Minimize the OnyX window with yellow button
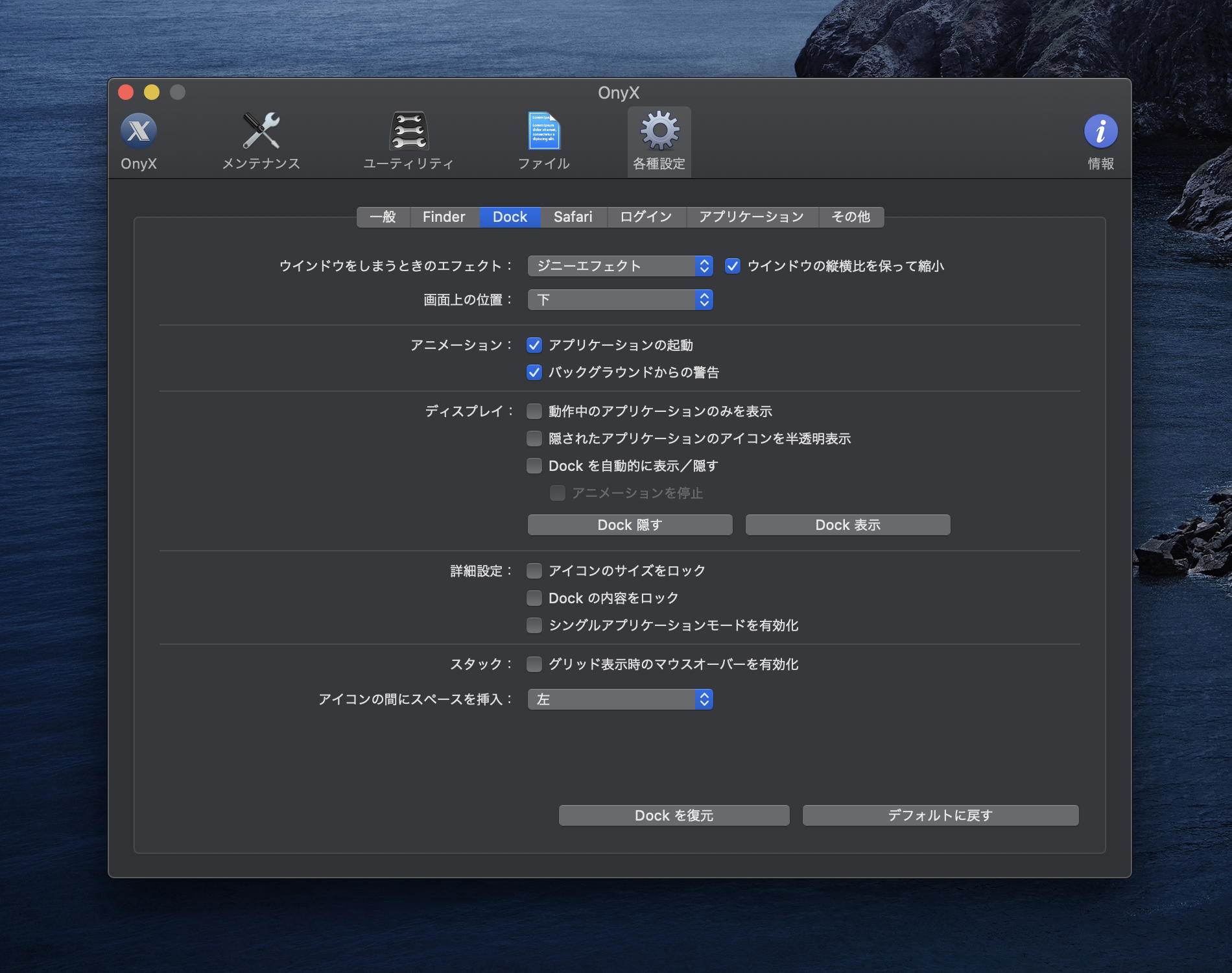1232x973 pixels. [152, 92]
